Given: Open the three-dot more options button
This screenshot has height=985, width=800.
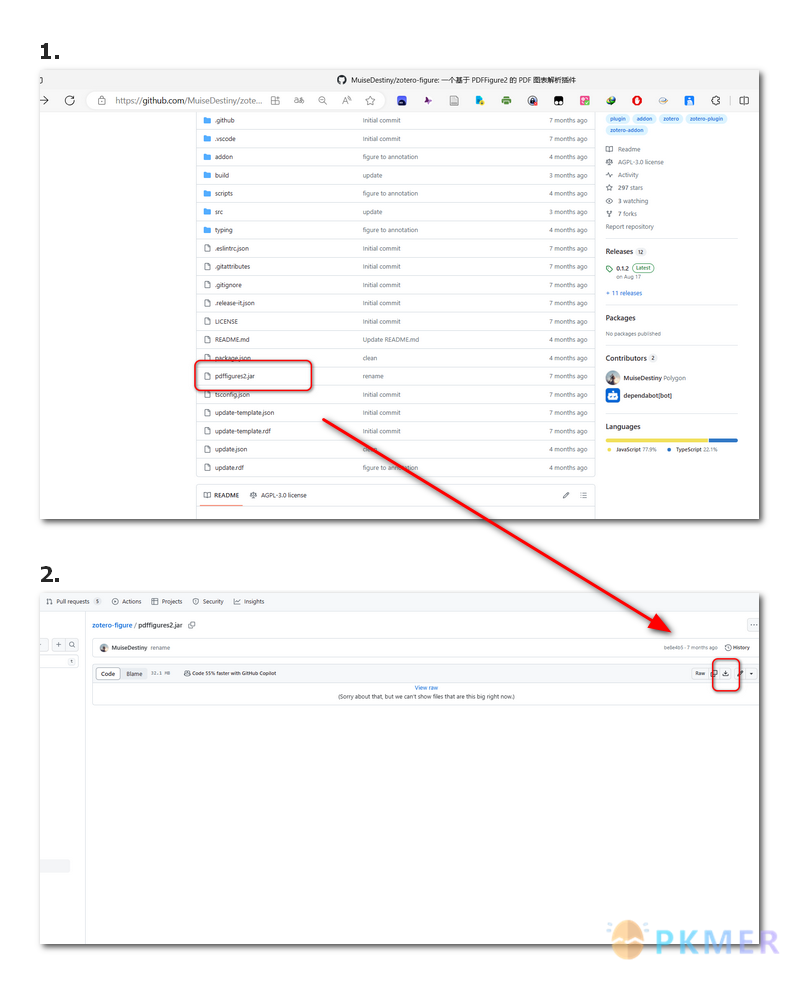Looking at the screenshot, I should pos(753,625).
